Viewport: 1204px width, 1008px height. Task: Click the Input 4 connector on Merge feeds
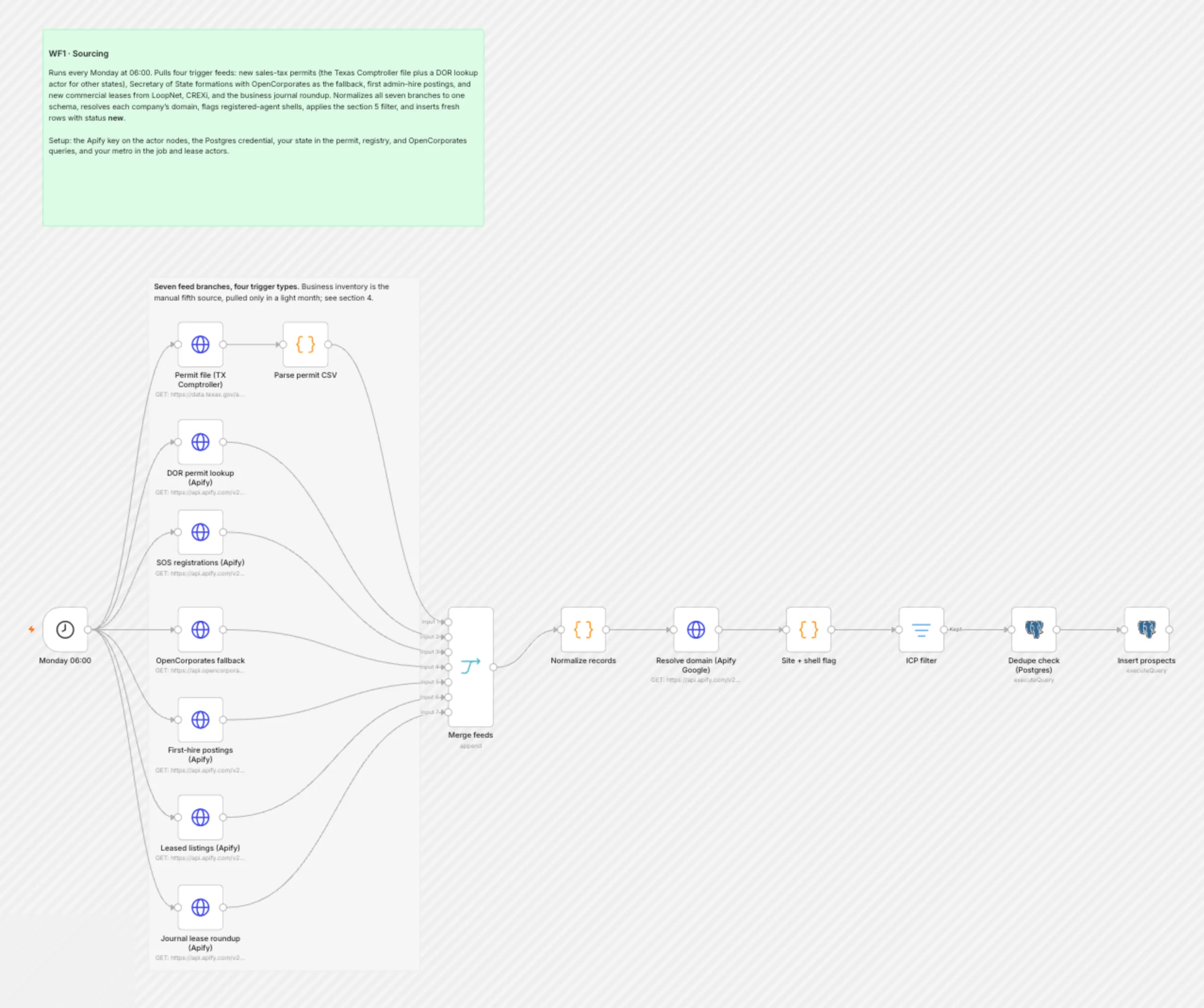(448, 667)
